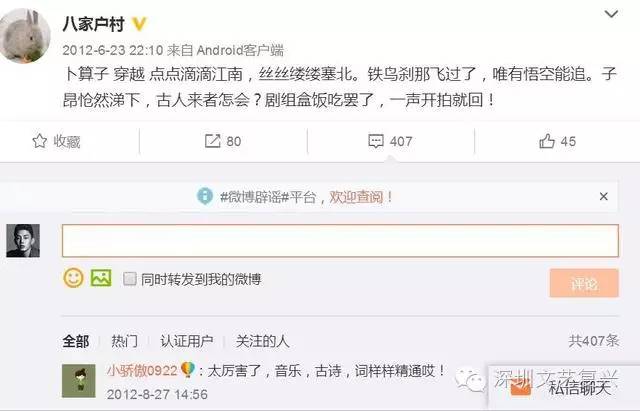Open 八家户村 profile name link
The height and width of the screenshot is (411, 640).
point(93,24)
